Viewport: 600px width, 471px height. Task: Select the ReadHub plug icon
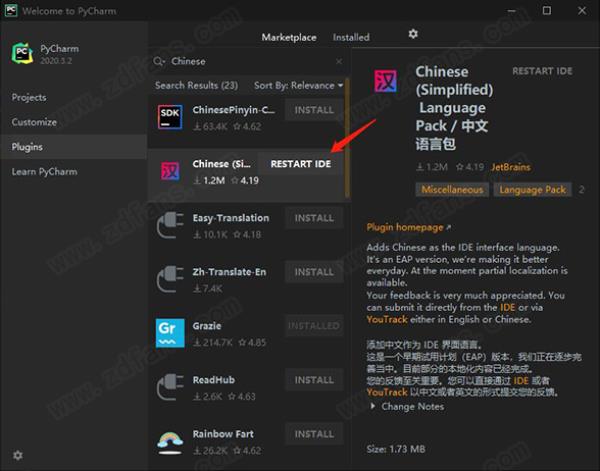(x=170, y=387)
